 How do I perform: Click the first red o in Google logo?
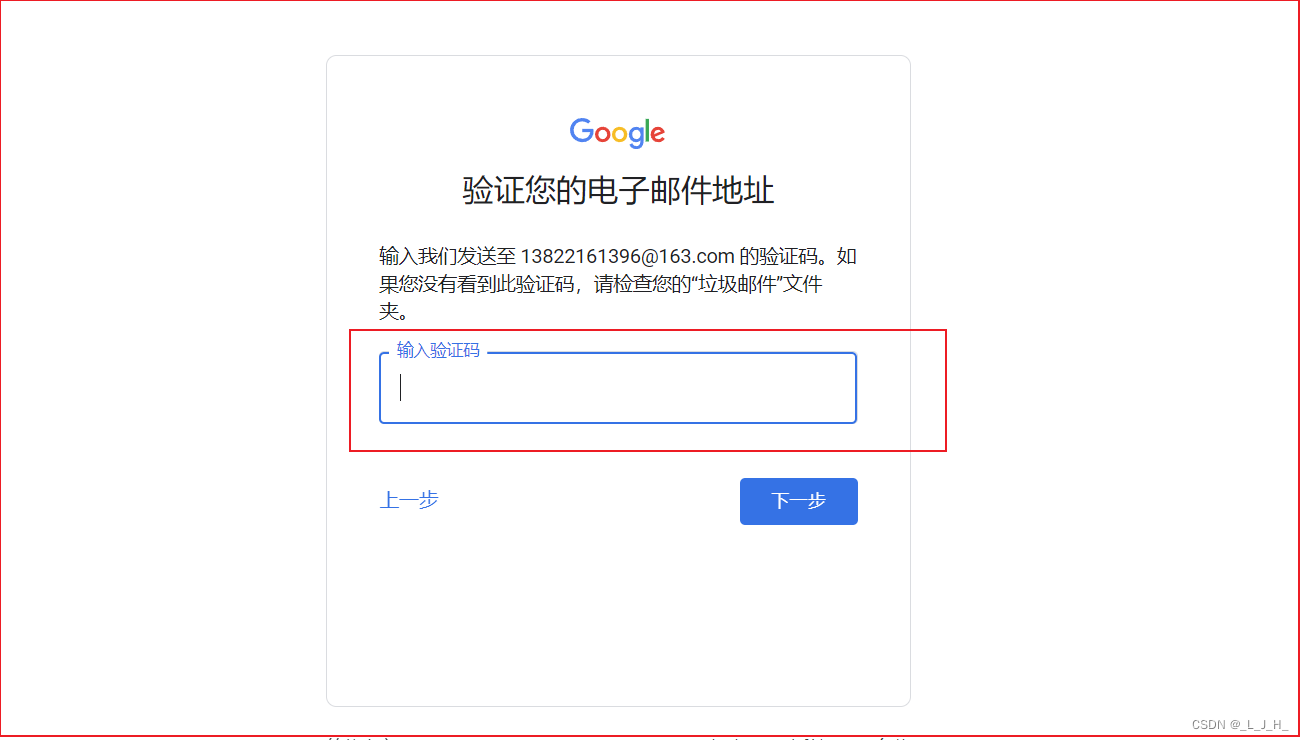pyautogui.click(x=604, y=135)
